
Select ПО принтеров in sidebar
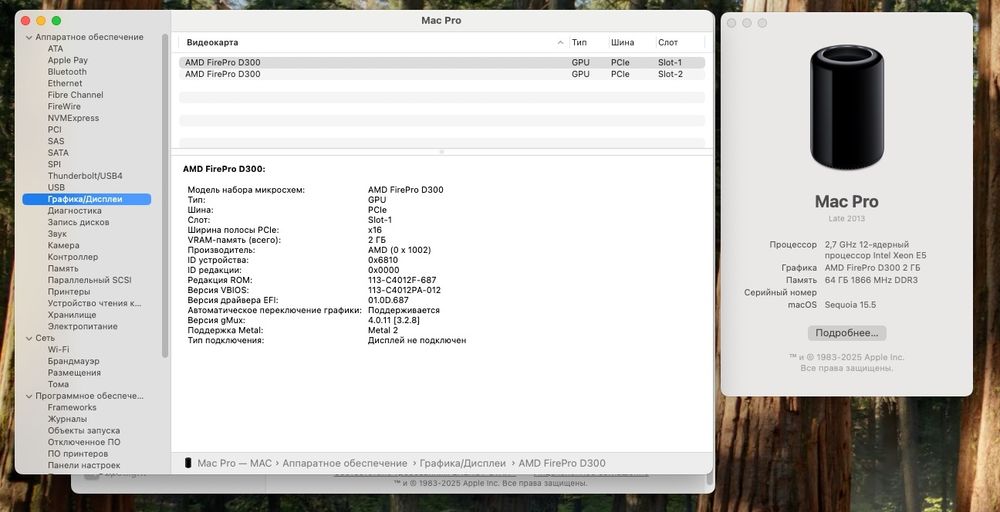pyautogui.click(x=78, y=453)
